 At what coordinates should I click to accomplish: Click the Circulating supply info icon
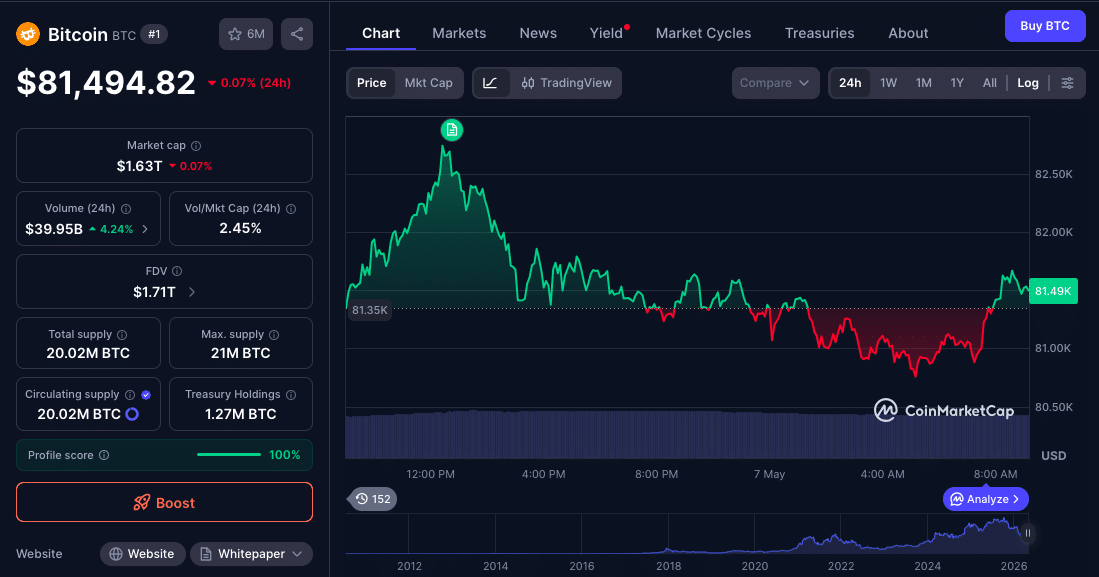(130, 395)
